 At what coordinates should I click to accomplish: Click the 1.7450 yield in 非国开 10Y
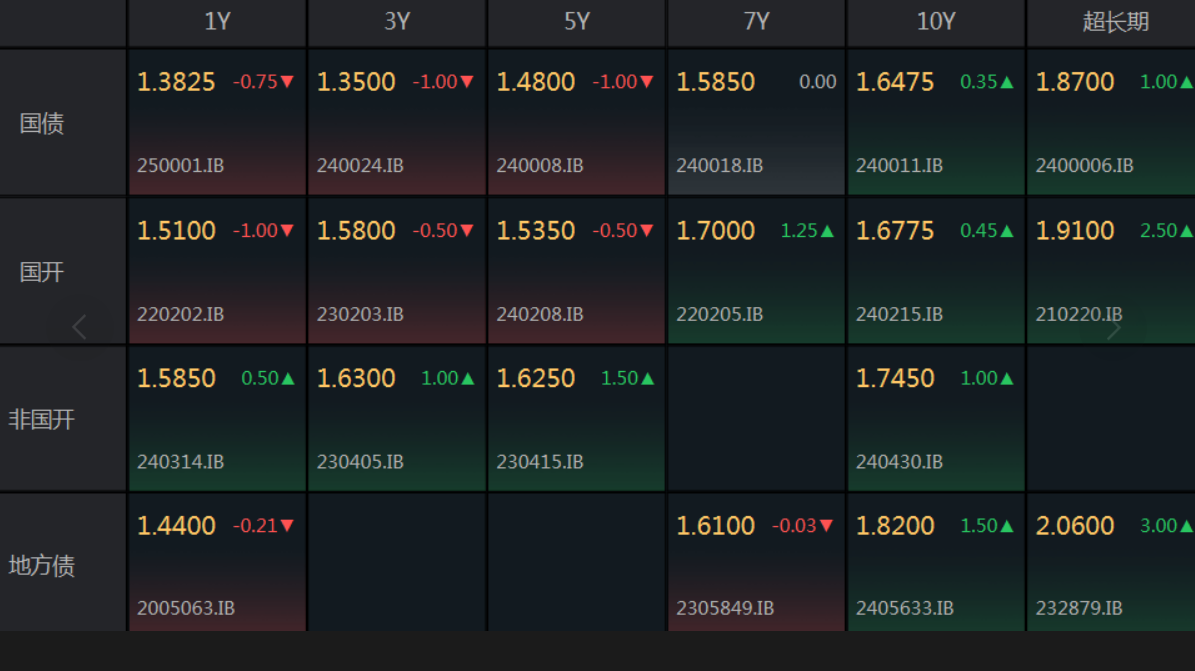(x=895, y=379)
